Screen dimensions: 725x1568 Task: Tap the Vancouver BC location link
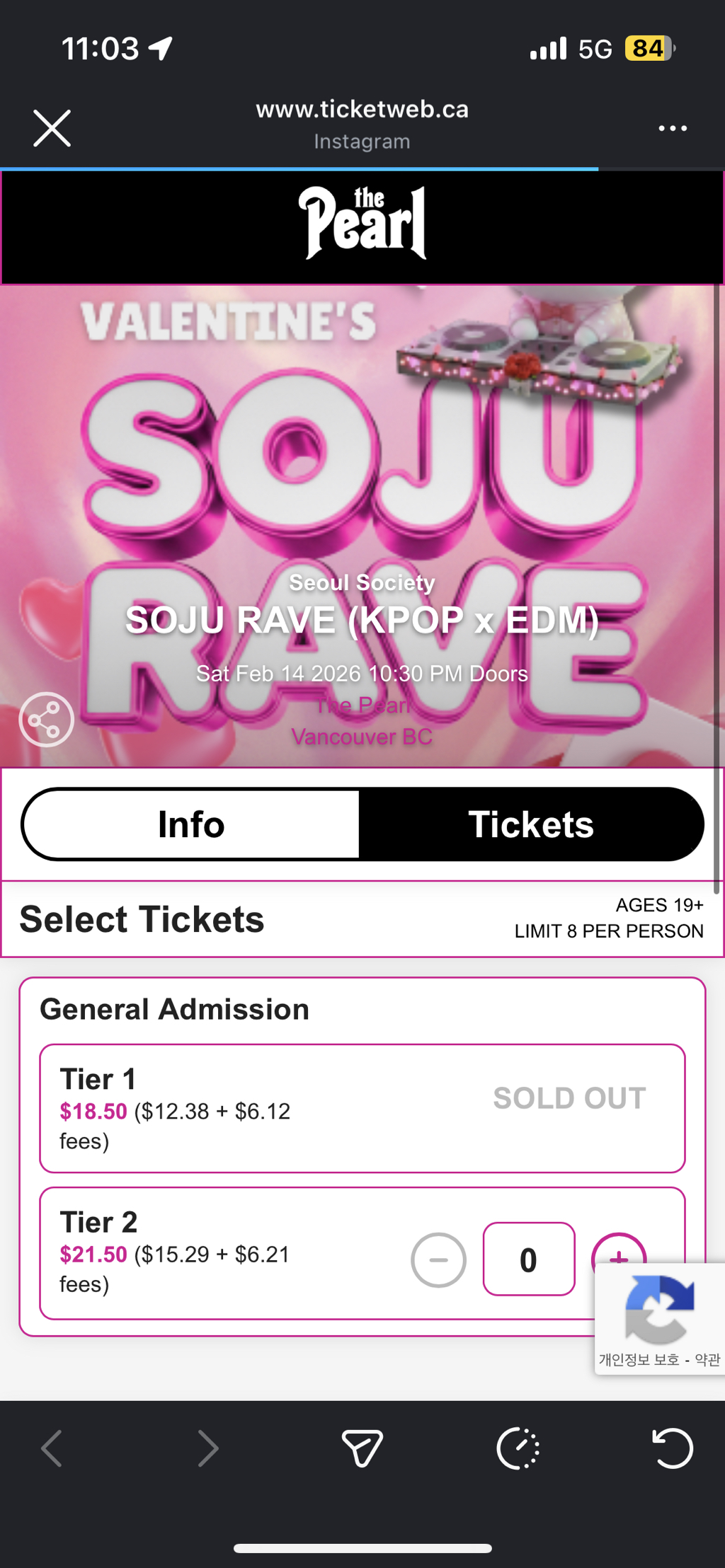click(362, 737)
